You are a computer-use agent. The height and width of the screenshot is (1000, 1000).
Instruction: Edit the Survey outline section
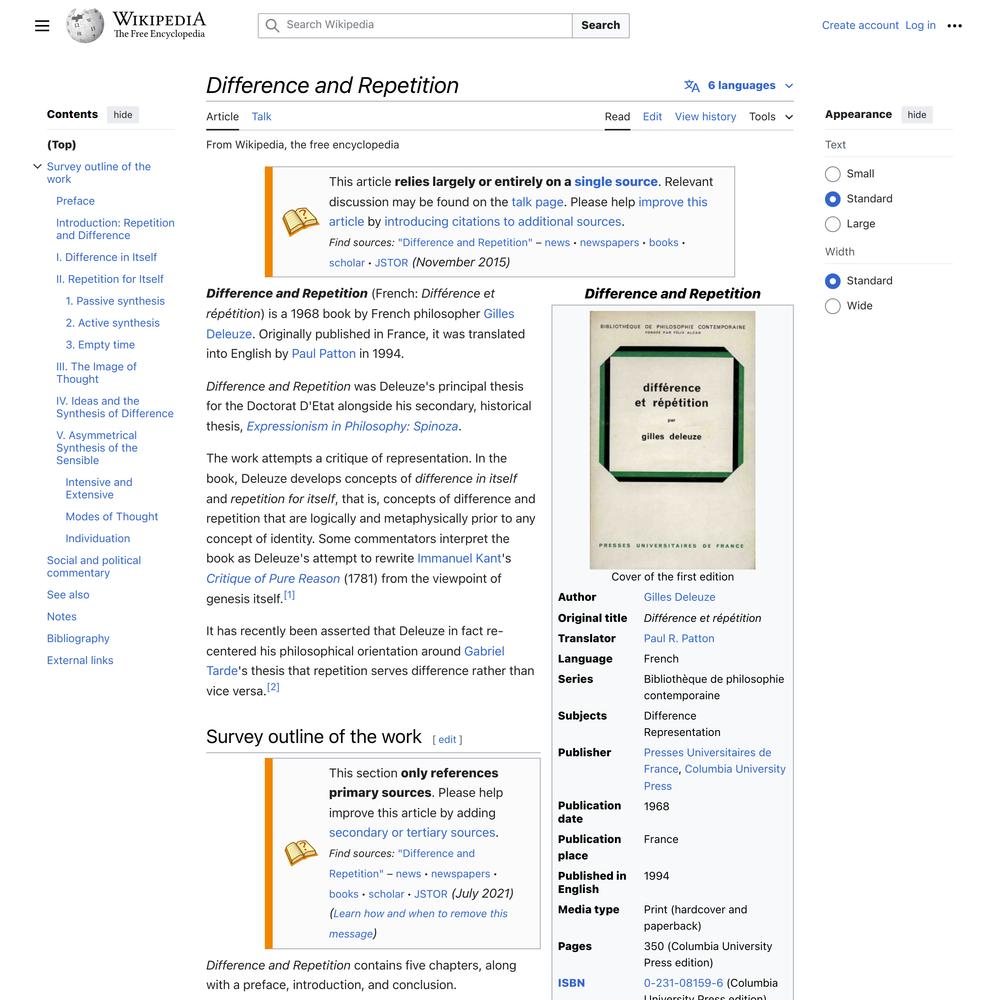[x=447, y=739]
